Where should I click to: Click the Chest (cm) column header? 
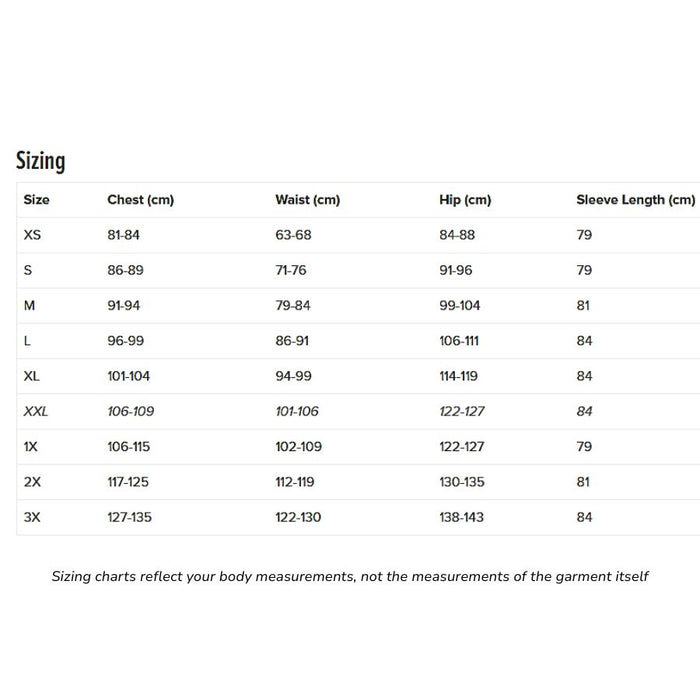140,200
